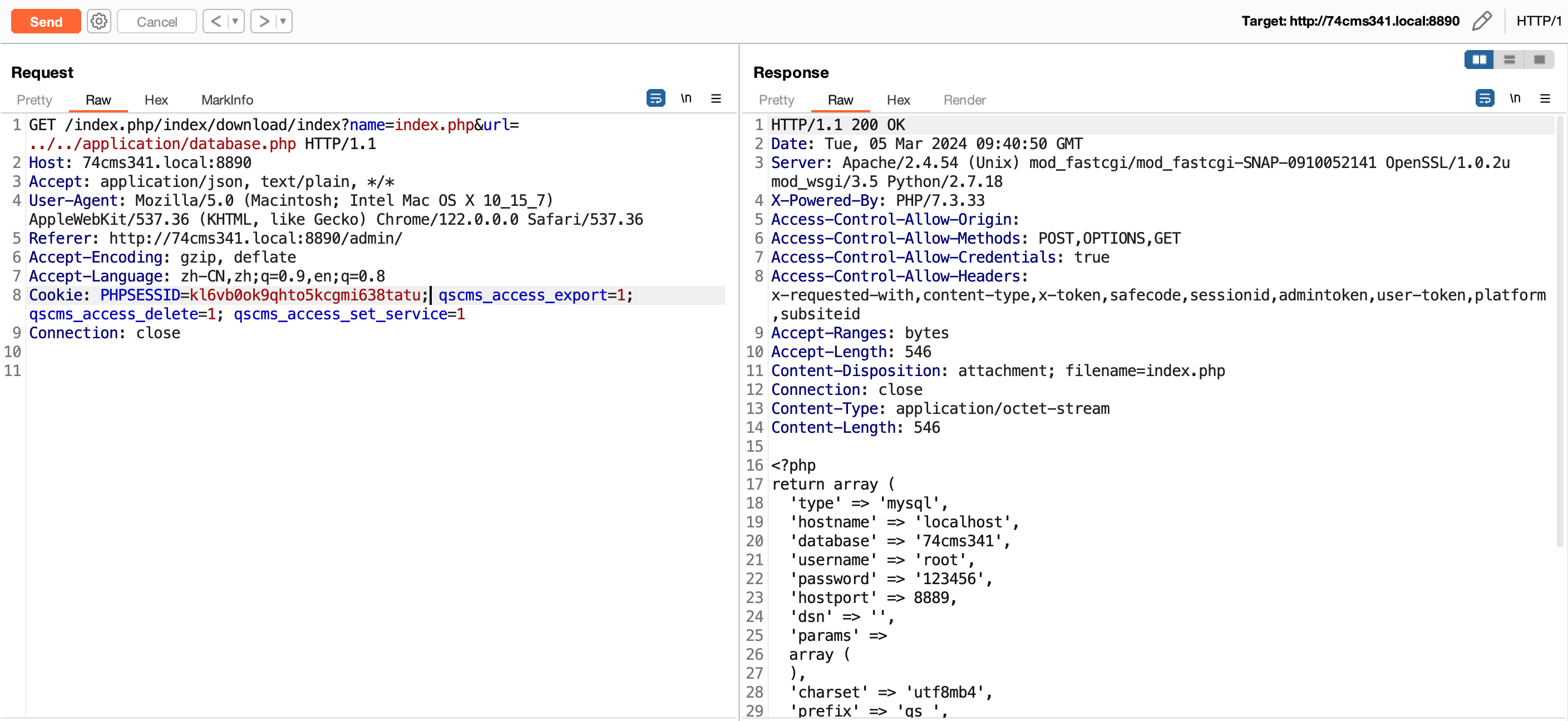Open request settings gear icon
This screenshot has height=721, width=1568.
(x=98, y=21)
